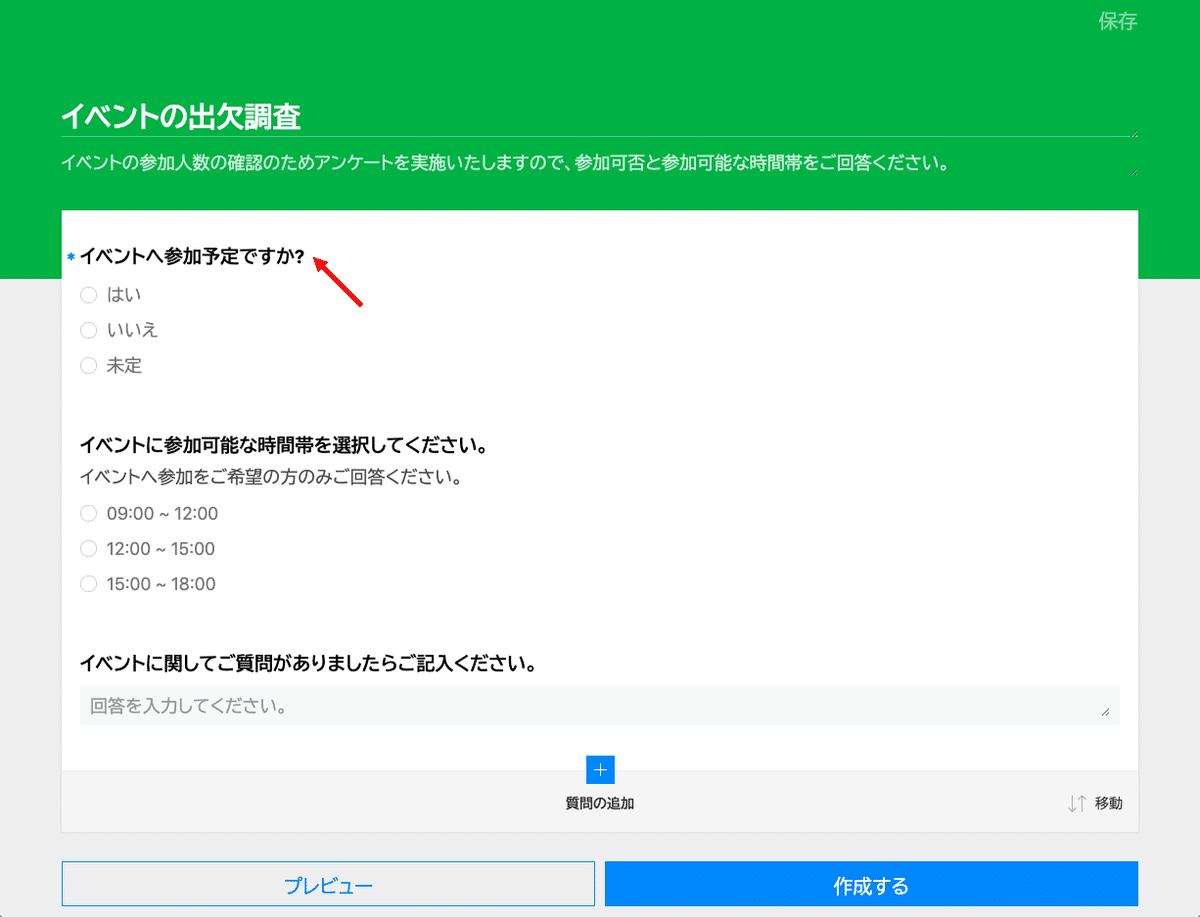Click the 質問の追加 label

(x=599, y=803)
